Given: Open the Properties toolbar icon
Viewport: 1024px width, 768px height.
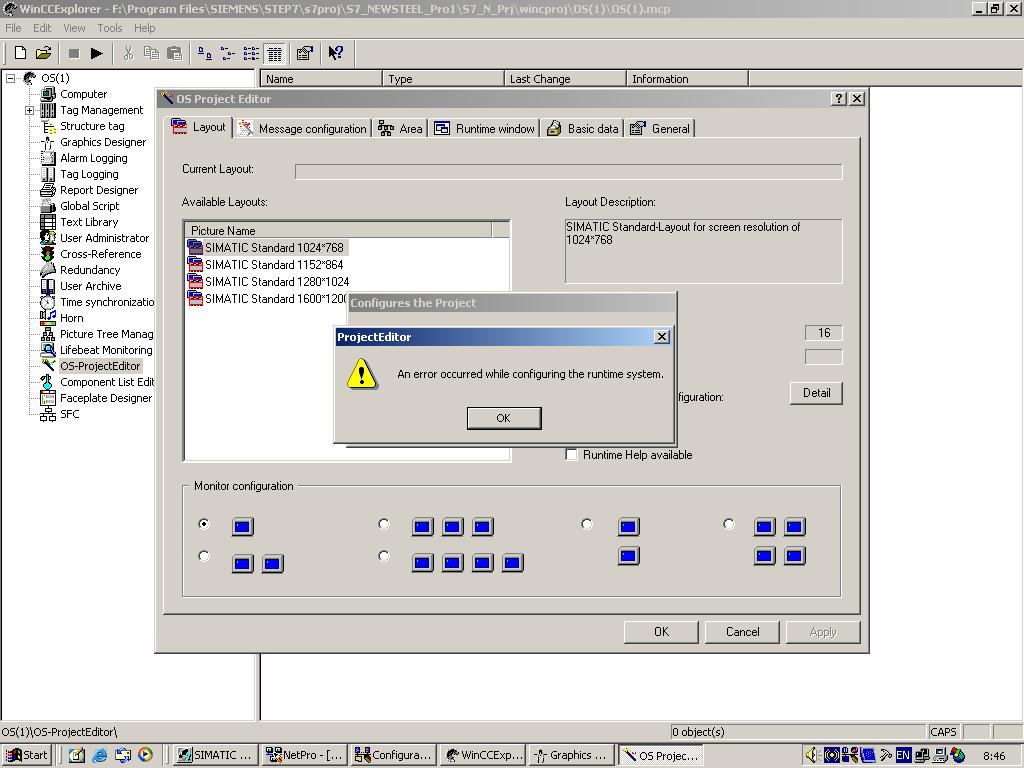Looking at the screenshot, I should (304, 53).
